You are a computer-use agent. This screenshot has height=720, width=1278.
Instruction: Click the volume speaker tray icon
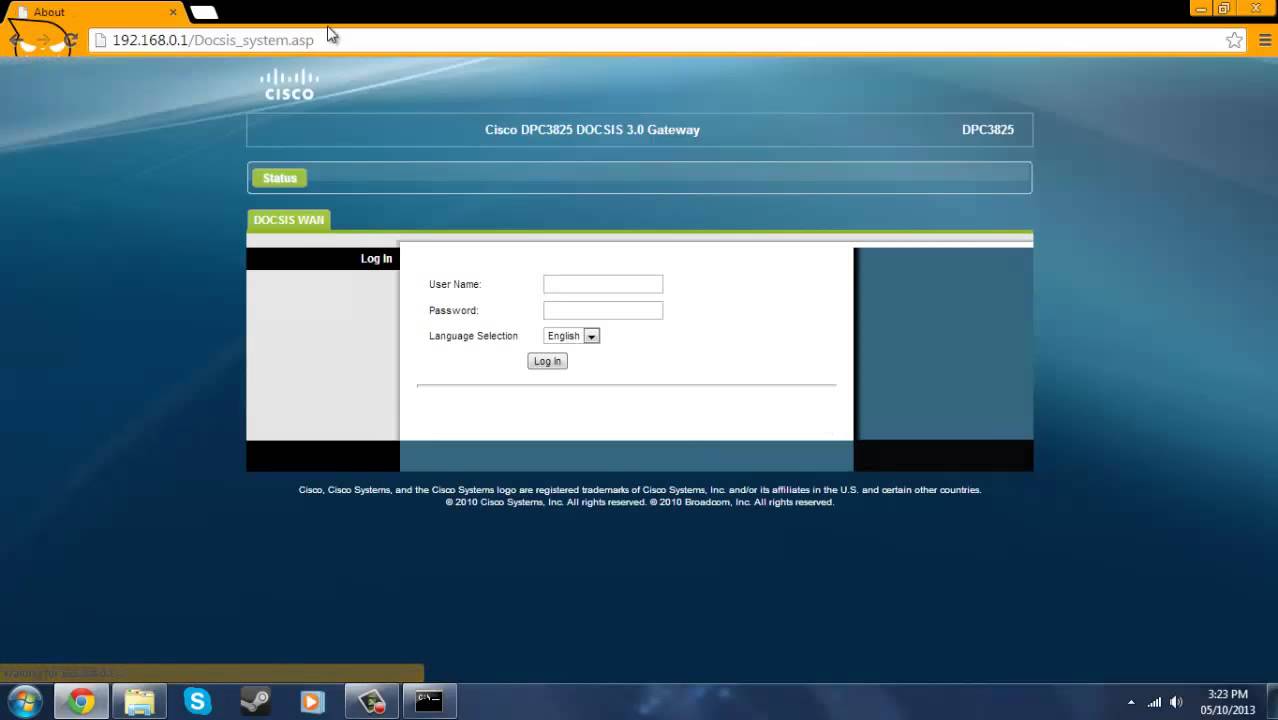click(1177, 702)
